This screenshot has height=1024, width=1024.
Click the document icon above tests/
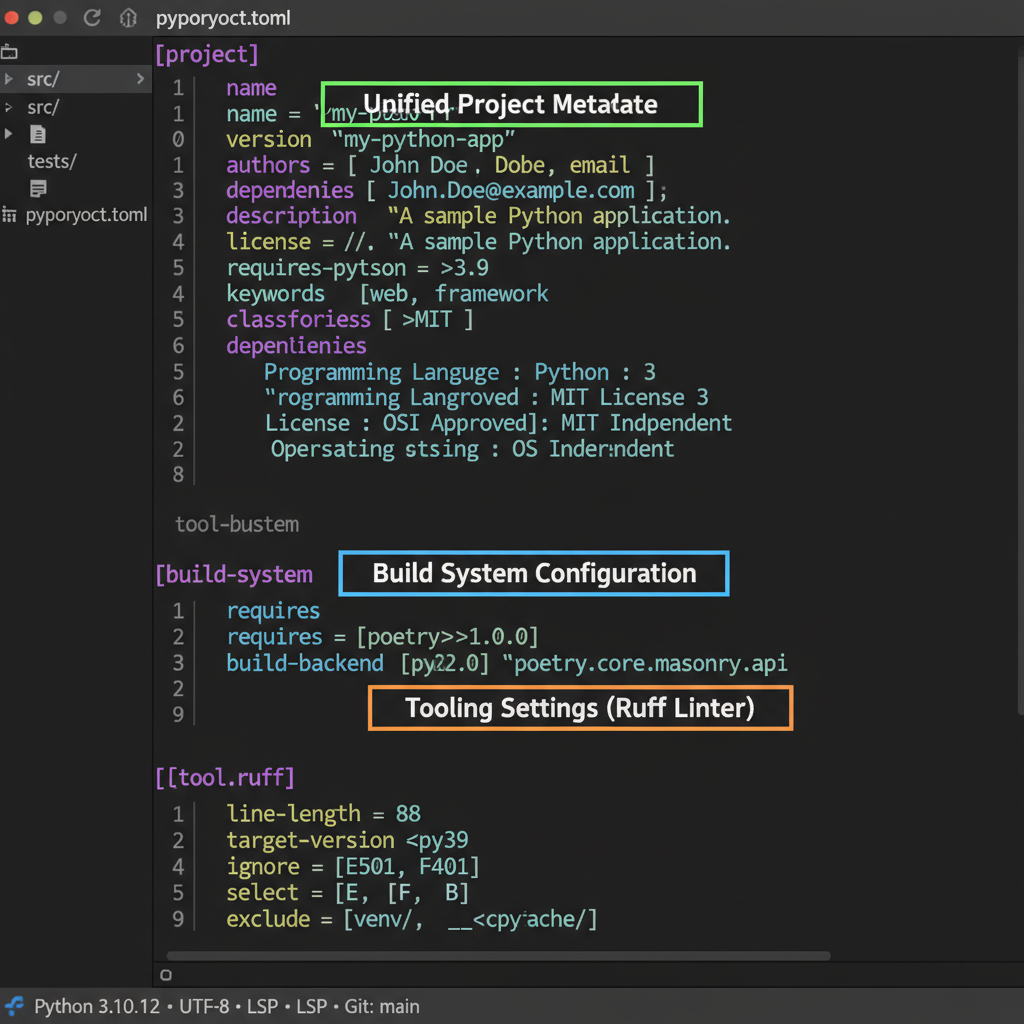coord(37,134)
